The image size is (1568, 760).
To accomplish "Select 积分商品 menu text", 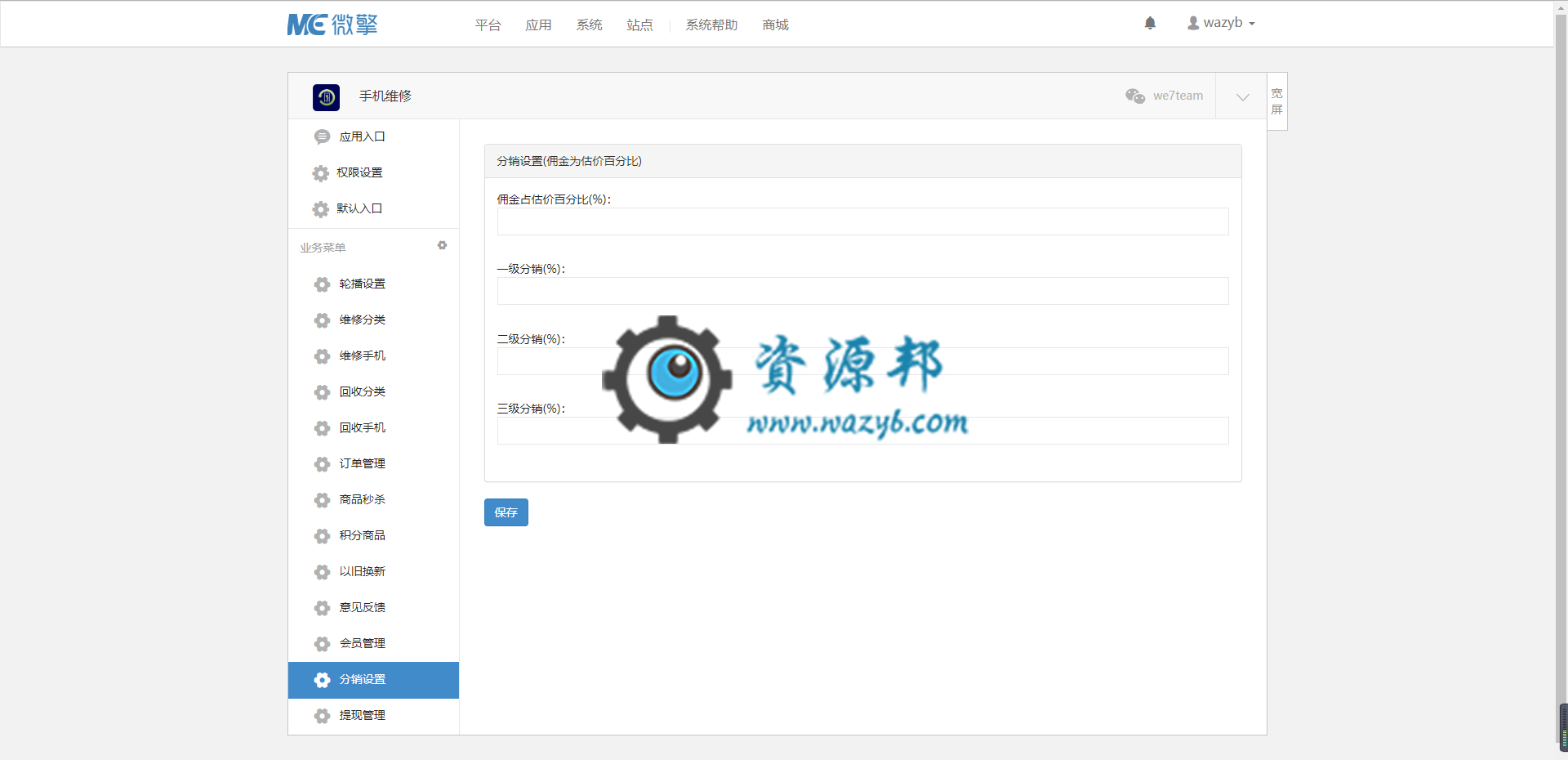I will coord(362,536).
